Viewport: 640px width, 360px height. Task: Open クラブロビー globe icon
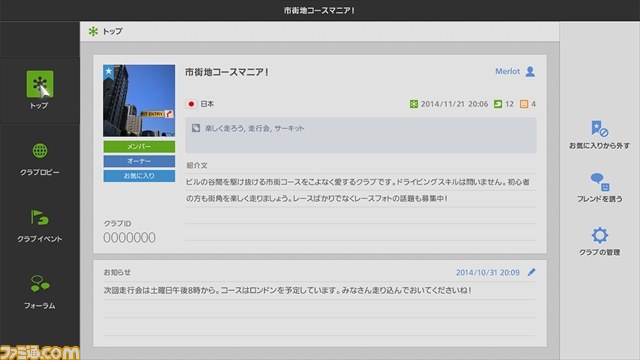tap(40, 151)
